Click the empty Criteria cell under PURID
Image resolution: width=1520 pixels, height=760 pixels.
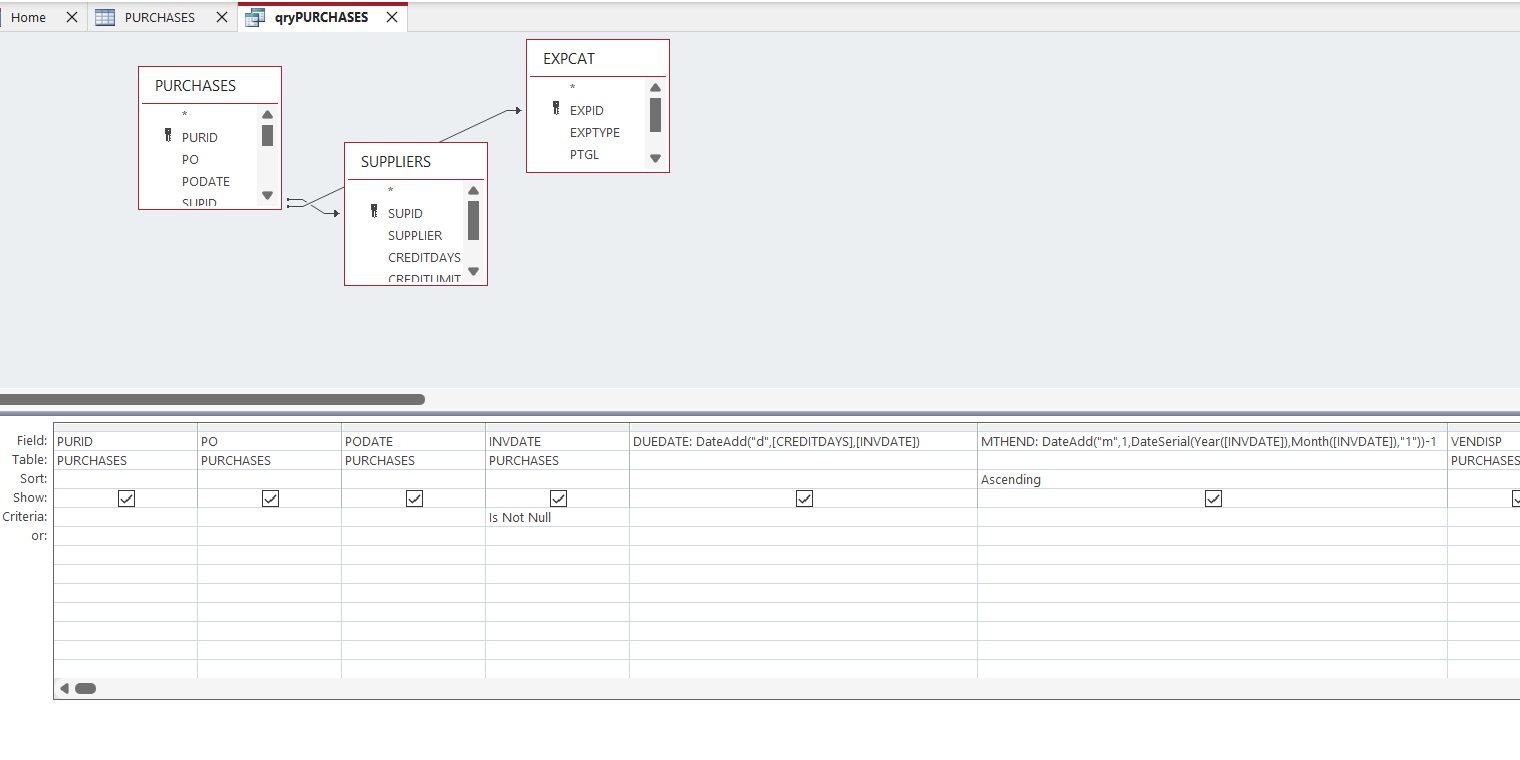coord(126,517)
